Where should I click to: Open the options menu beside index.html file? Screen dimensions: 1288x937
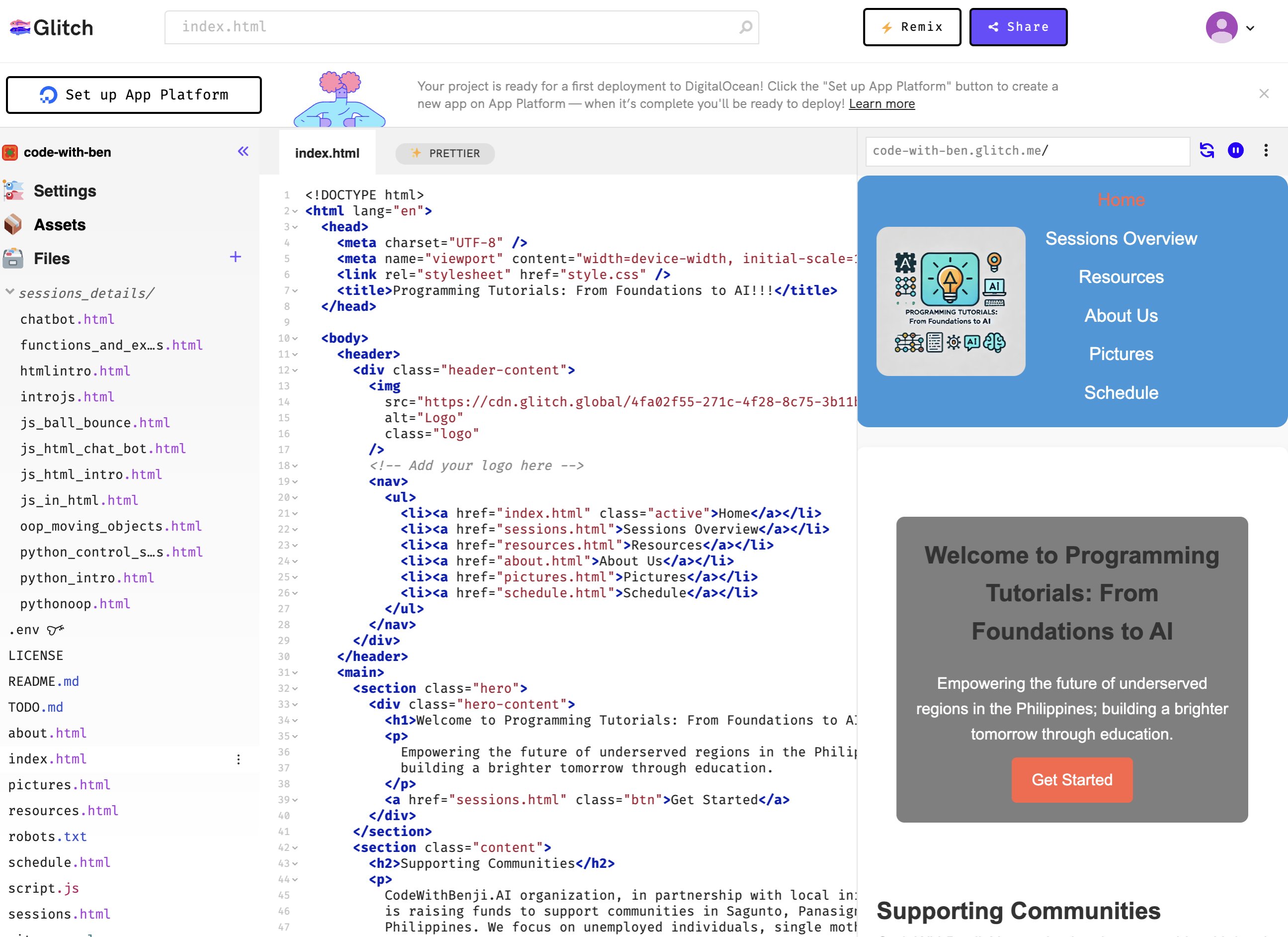(239, 759)
